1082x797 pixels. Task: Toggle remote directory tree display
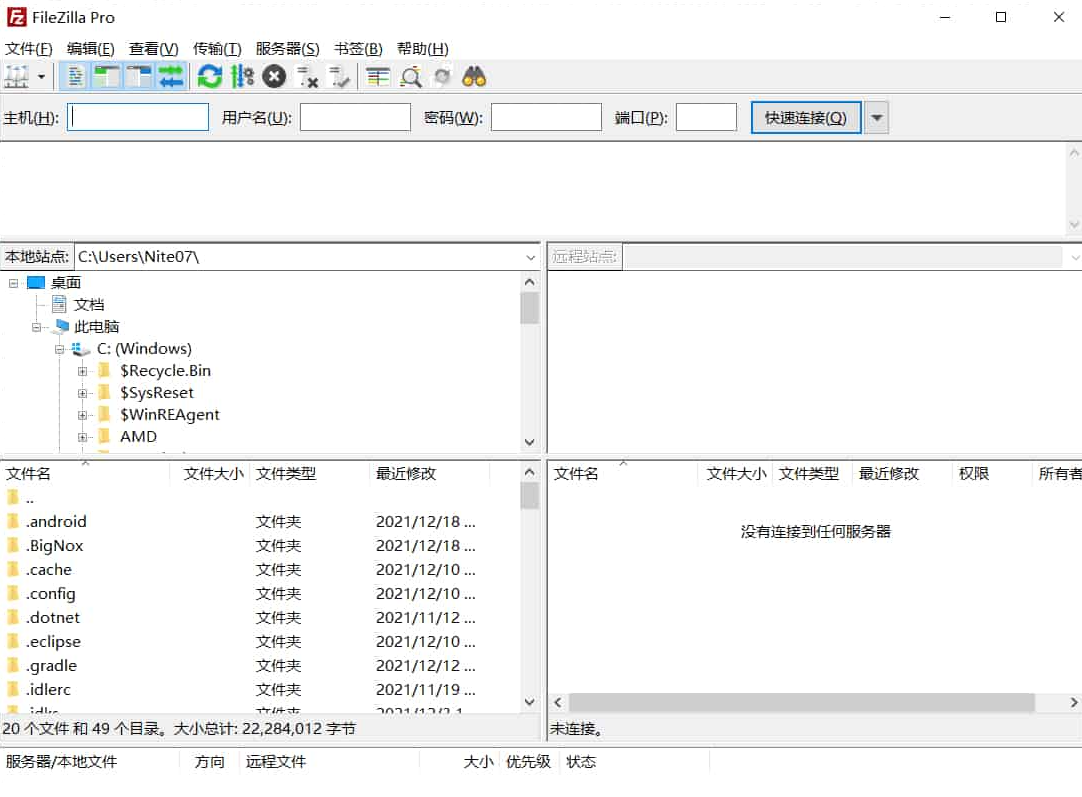(139, 77)
